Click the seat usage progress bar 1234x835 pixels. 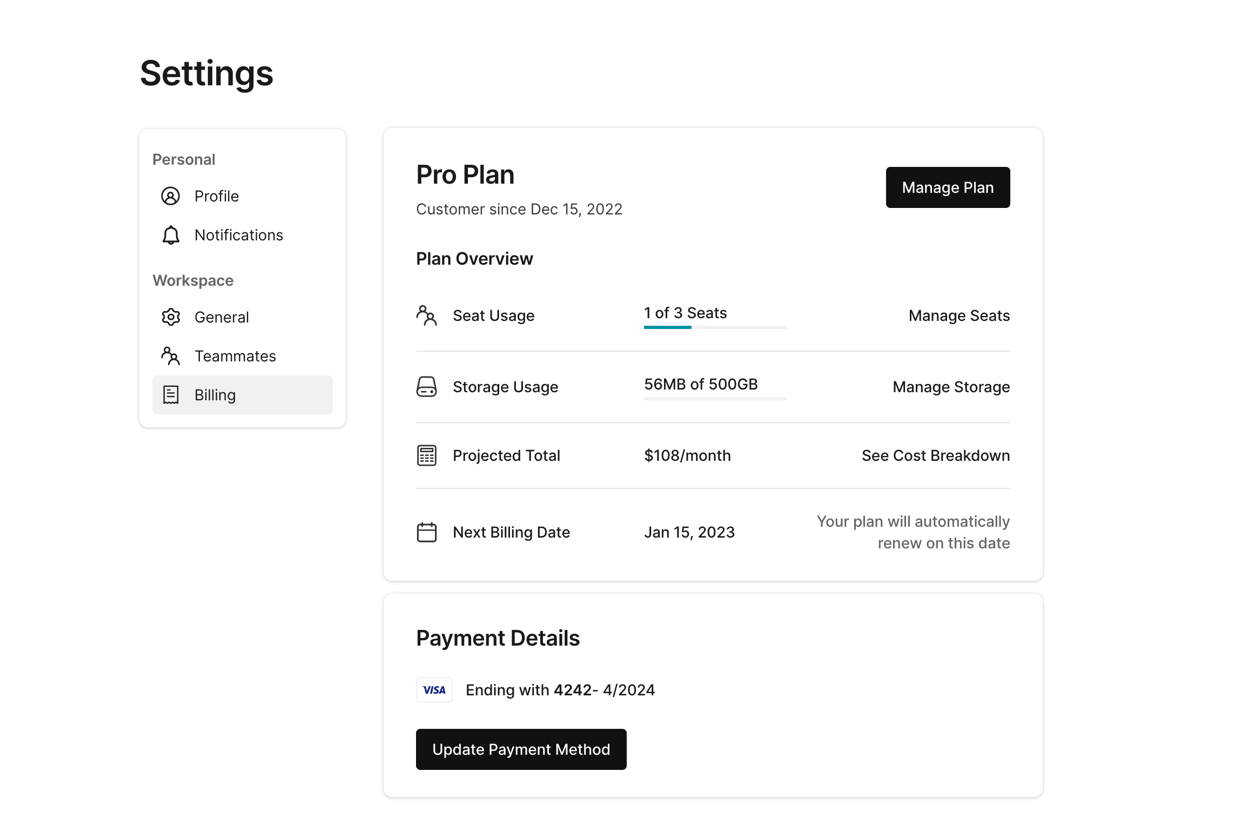[x=714, y=327]
